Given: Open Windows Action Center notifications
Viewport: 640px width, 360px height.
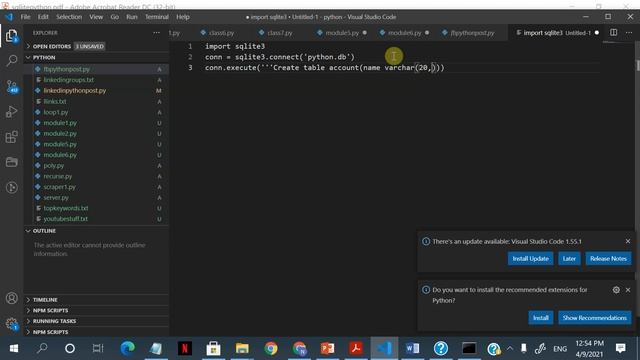Looking at the screenshot, I should 620,348.
